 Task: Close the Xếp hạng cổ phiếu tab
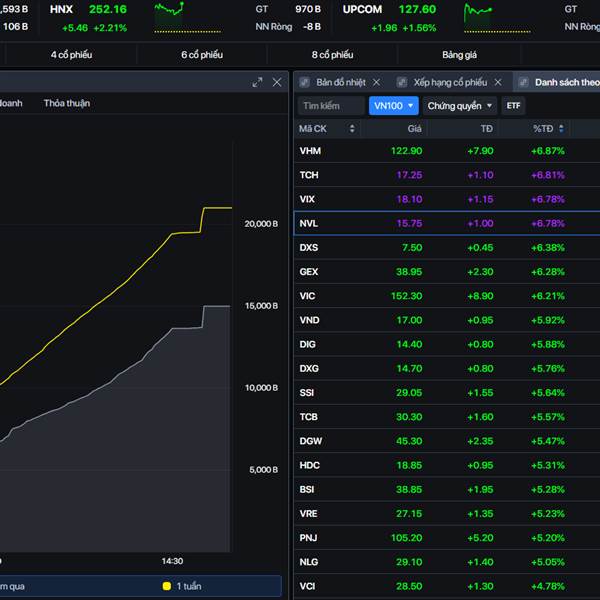pos(498,82)
